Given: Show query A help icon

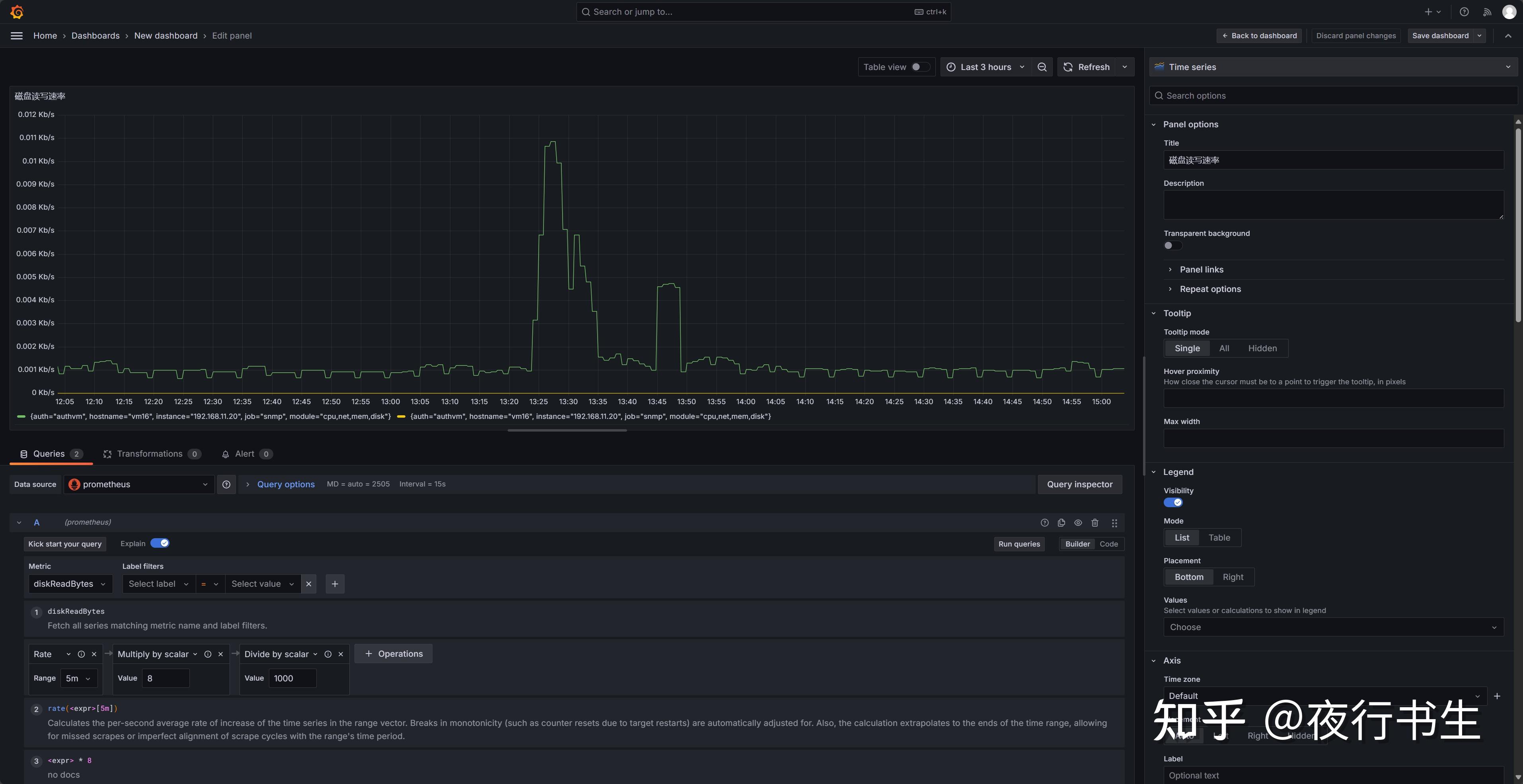Looking at the screenshot, I should pyautogui.click(x=1045, y=523).
